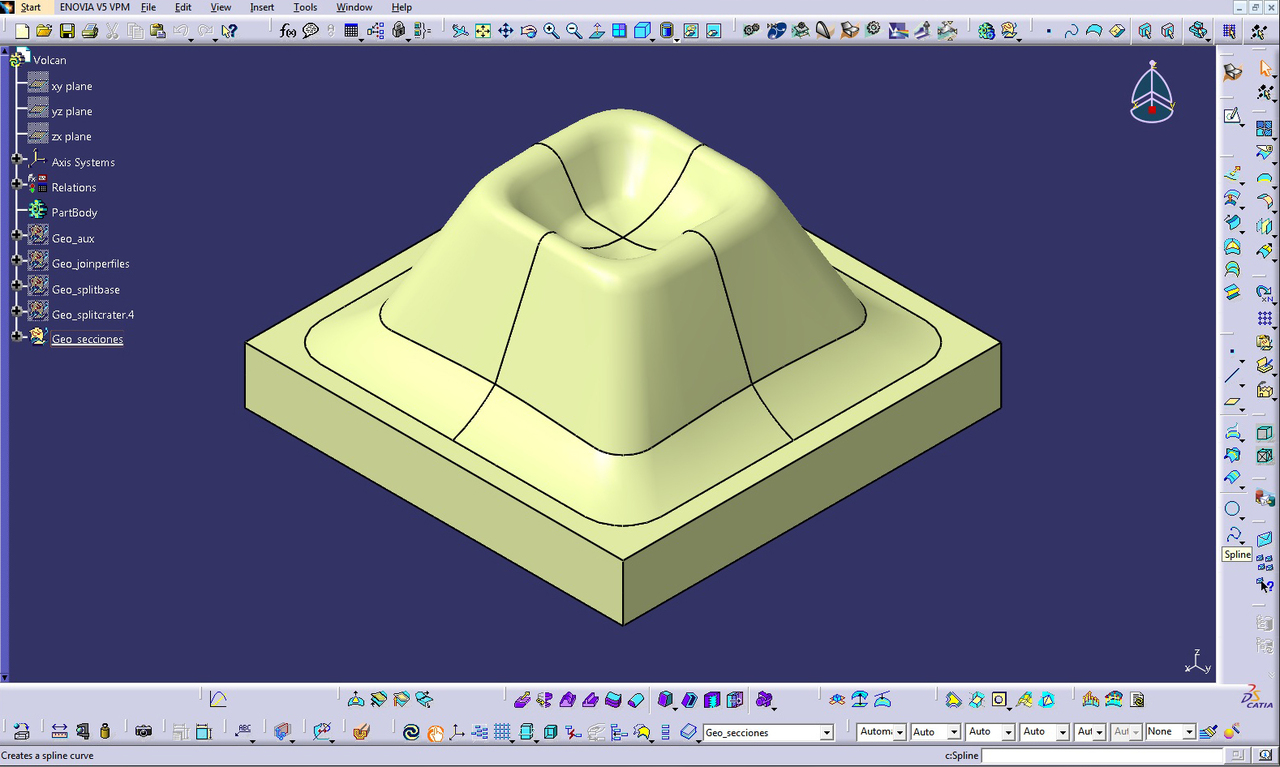Click the Zoom Out magnifier icon
This screenshot has height=767, width=1280.
[574, 31]
